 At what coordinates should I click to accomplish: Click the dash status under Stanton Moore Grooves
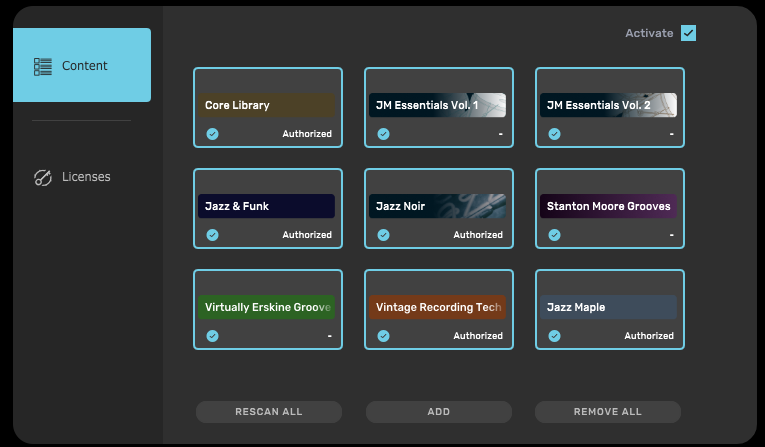[671, 235]
